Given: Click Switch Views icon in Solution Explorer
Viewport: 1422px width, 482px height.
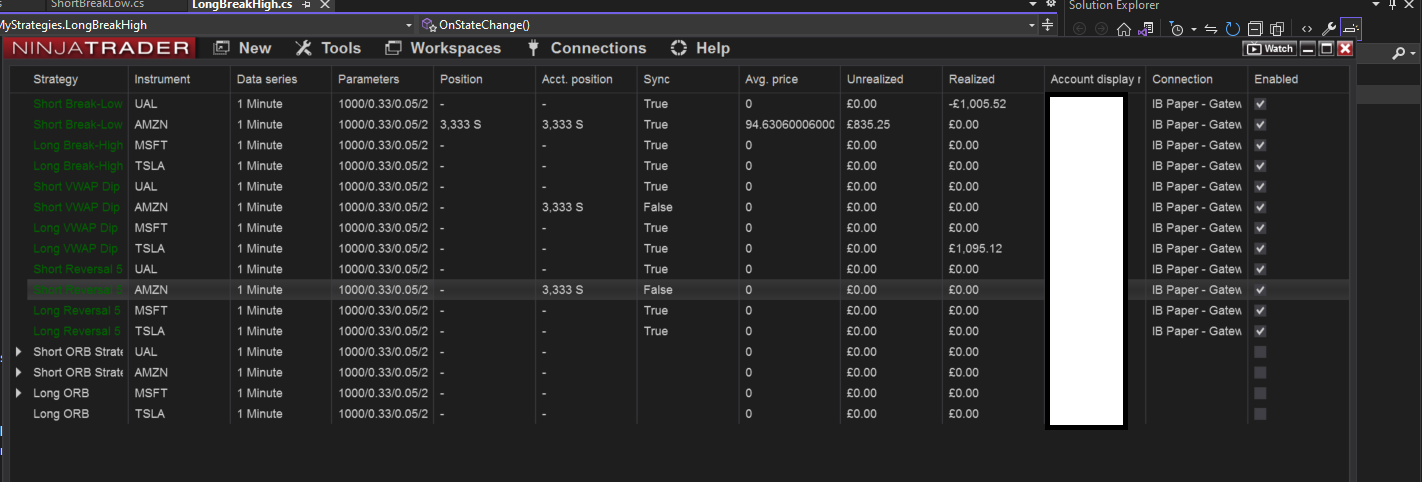Looking at the screenshot, I should (x=1145, y=29).
